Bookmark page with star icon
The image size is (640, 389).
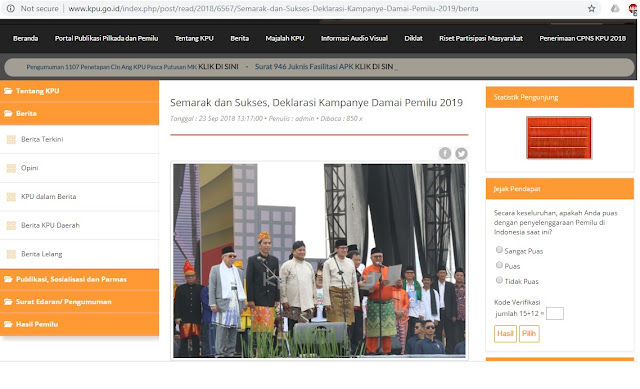pos(591,9)
